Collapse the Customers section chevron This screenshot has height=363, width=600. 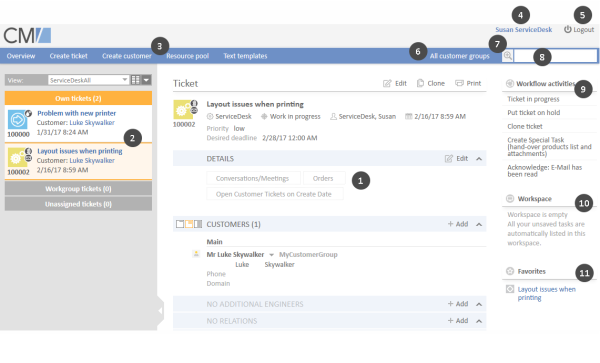(479, 225)
